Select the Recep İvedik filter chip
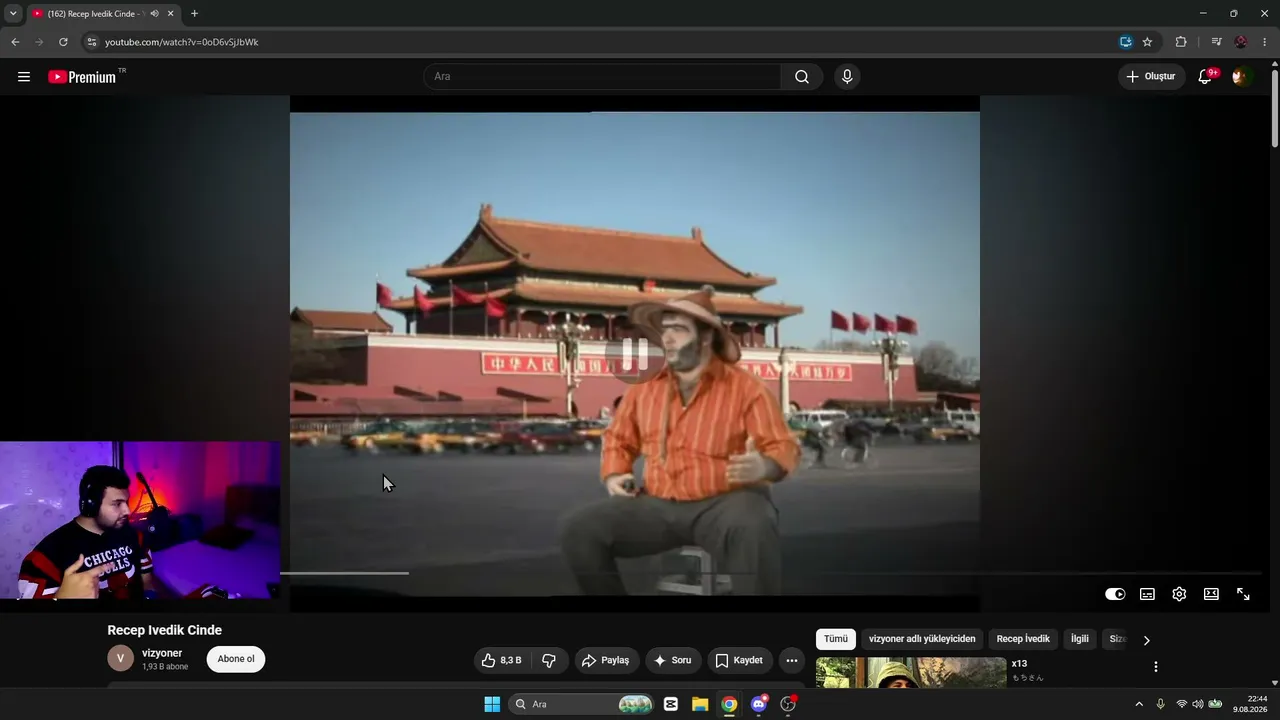This screenshot has width=1280, height=720. pos(1023,639)
